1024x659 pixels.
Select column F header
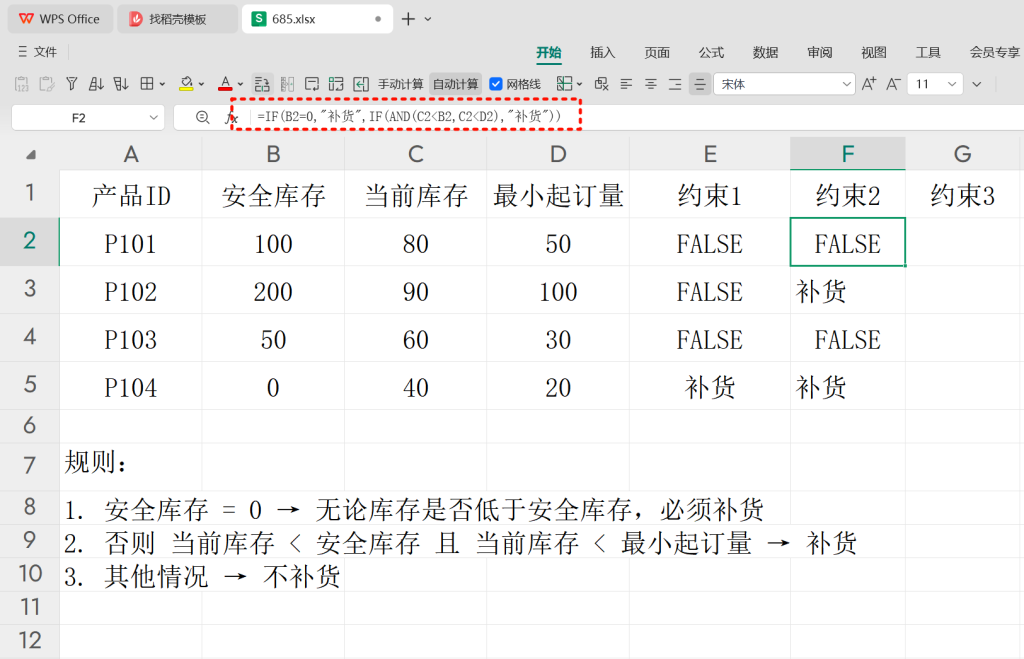(x=848, y=154)
